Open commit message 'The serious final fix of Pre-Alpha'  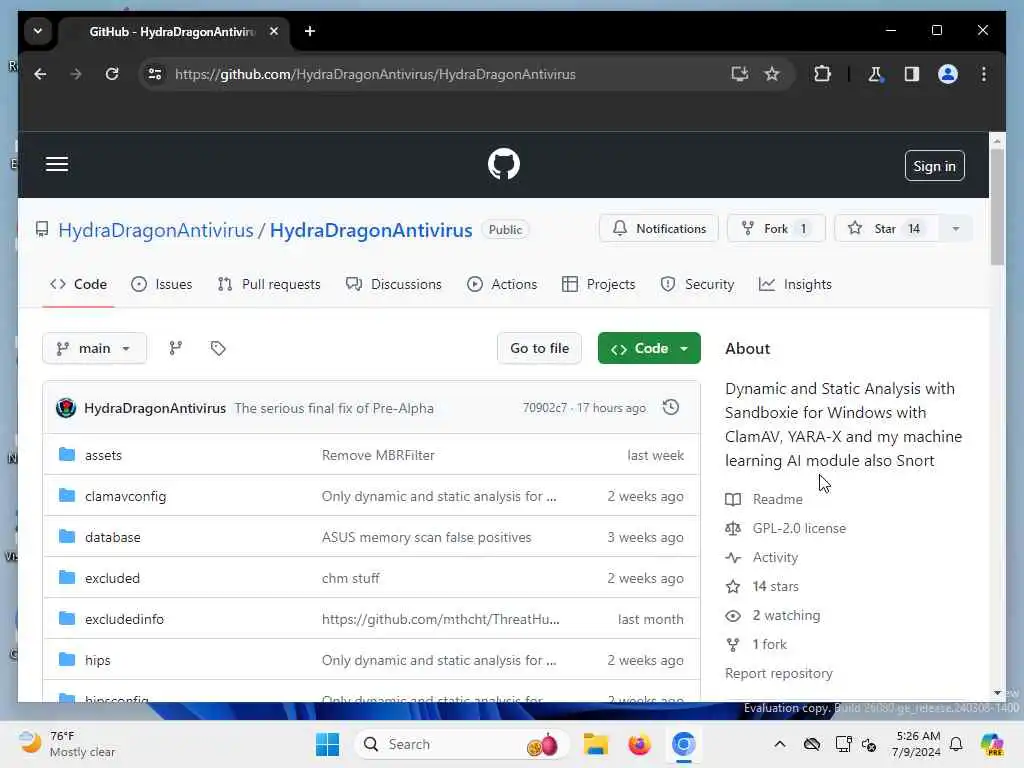point(334,408)
